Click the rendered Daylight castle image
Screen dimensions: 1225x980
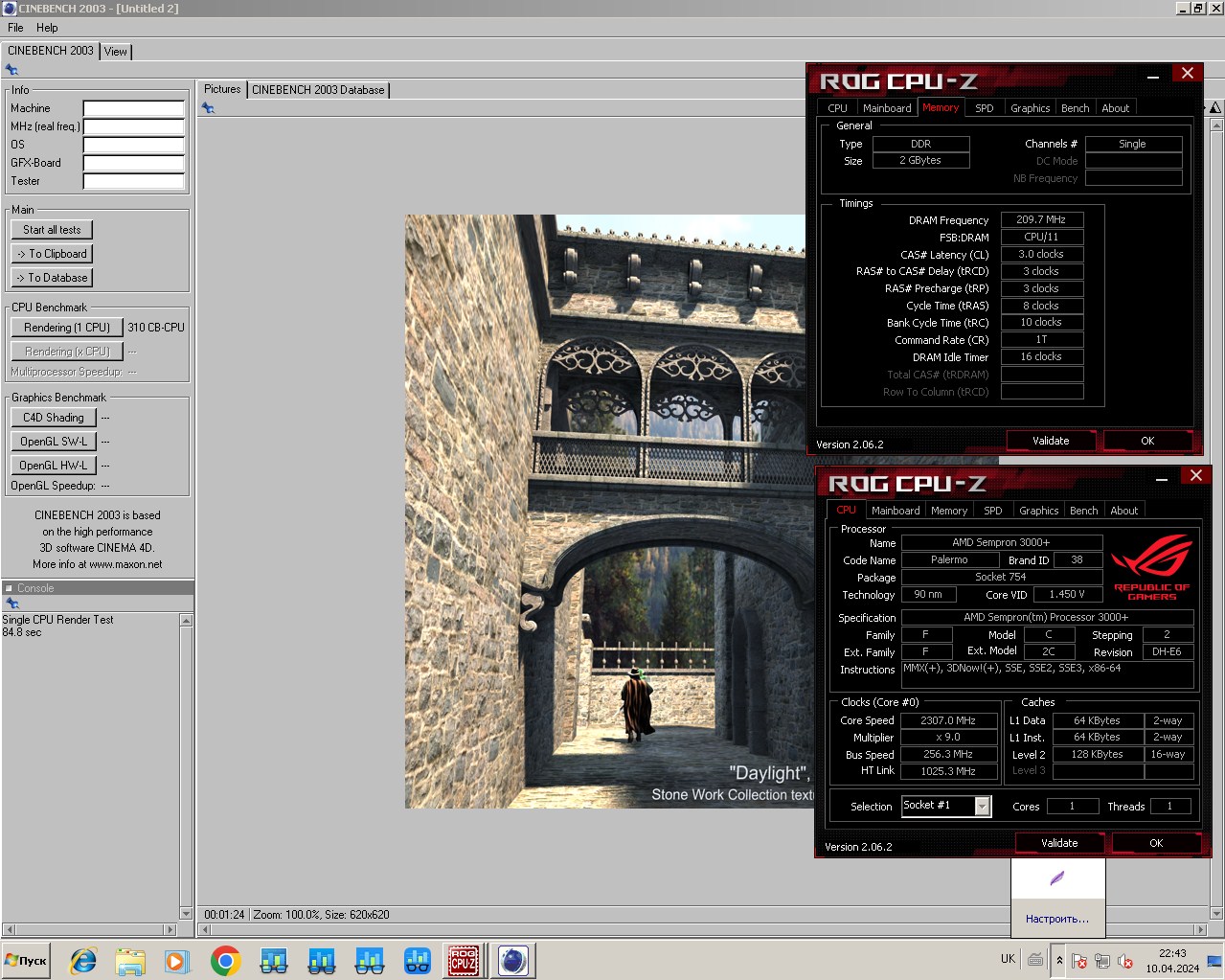tap(609, 512)
